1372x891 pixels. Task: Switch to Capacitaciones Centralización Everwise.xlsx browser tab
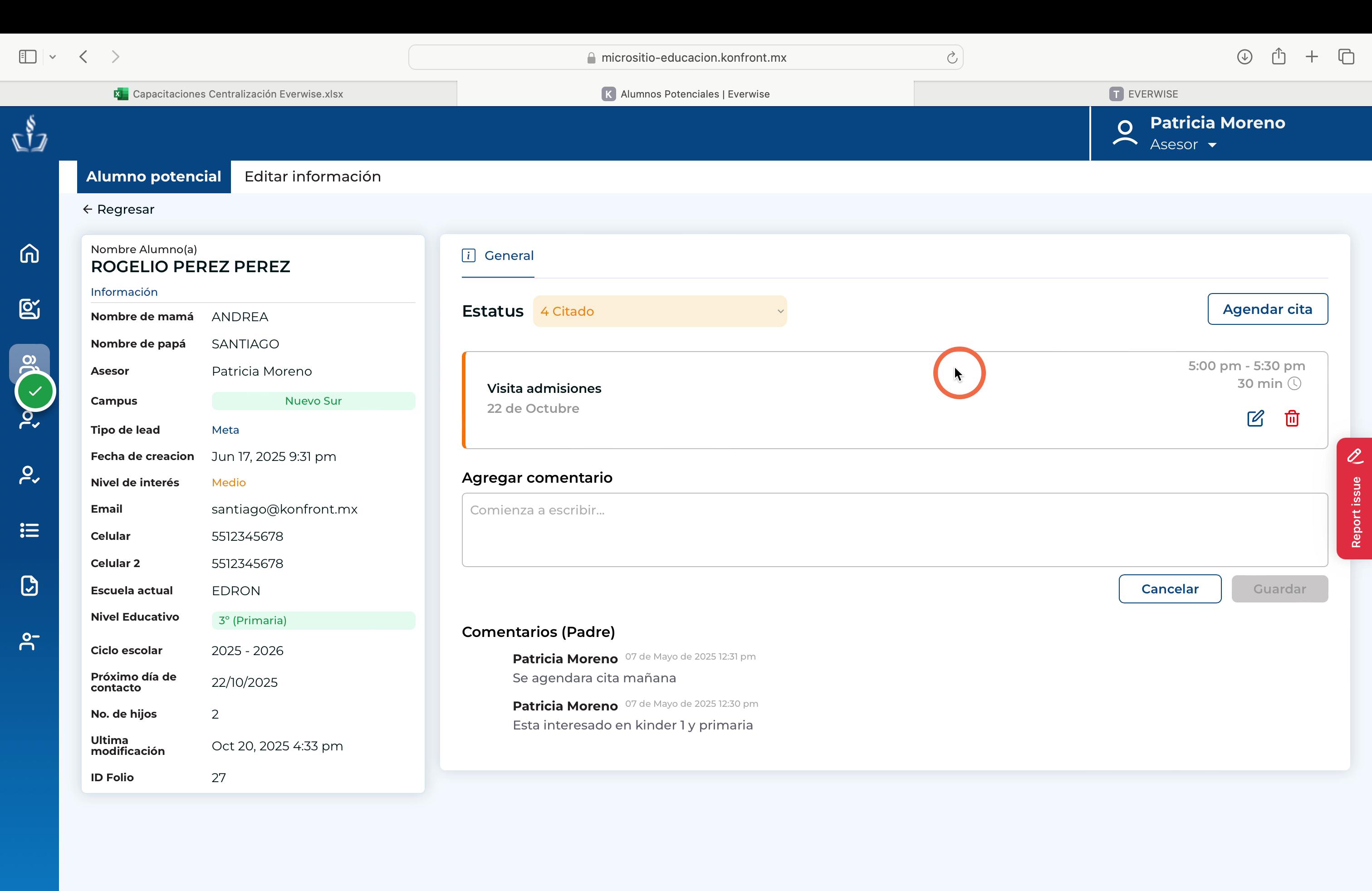(228, 94)
